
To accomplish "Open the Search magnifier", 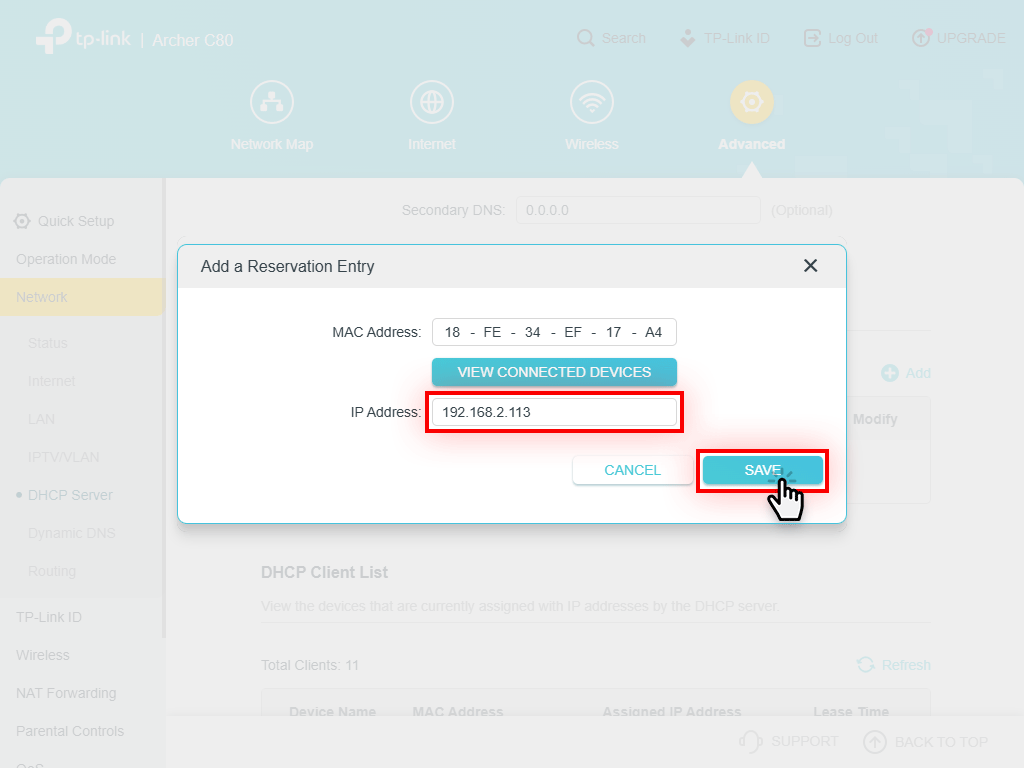I will [585, 38].
